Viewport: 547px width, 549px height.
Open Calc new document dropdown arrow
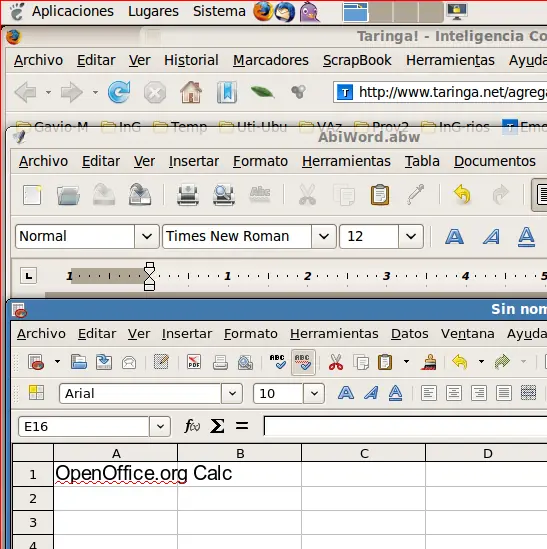pos(57,362)
